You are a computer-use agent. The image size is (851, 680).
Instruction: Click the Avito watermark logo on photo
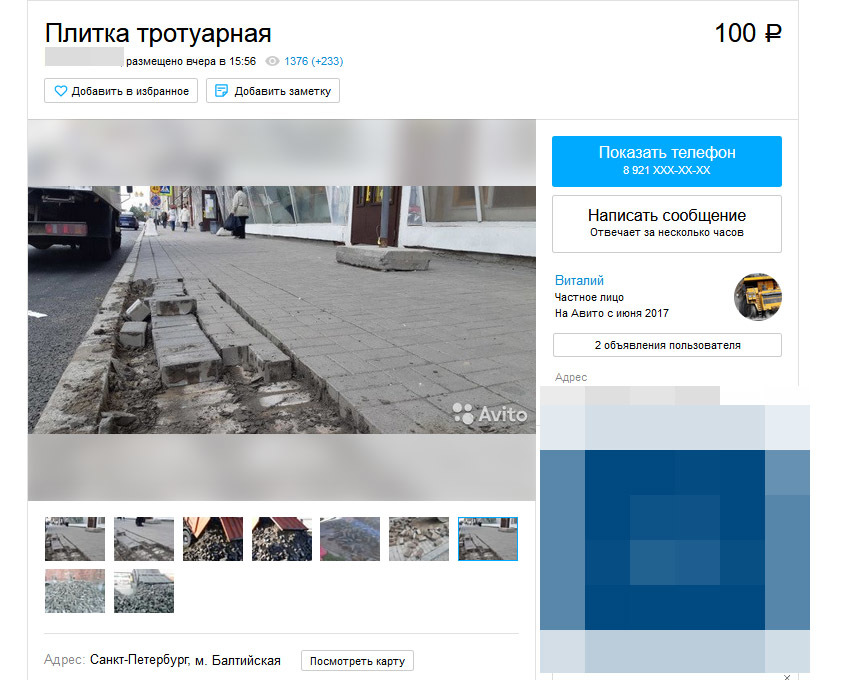(489, 413)
